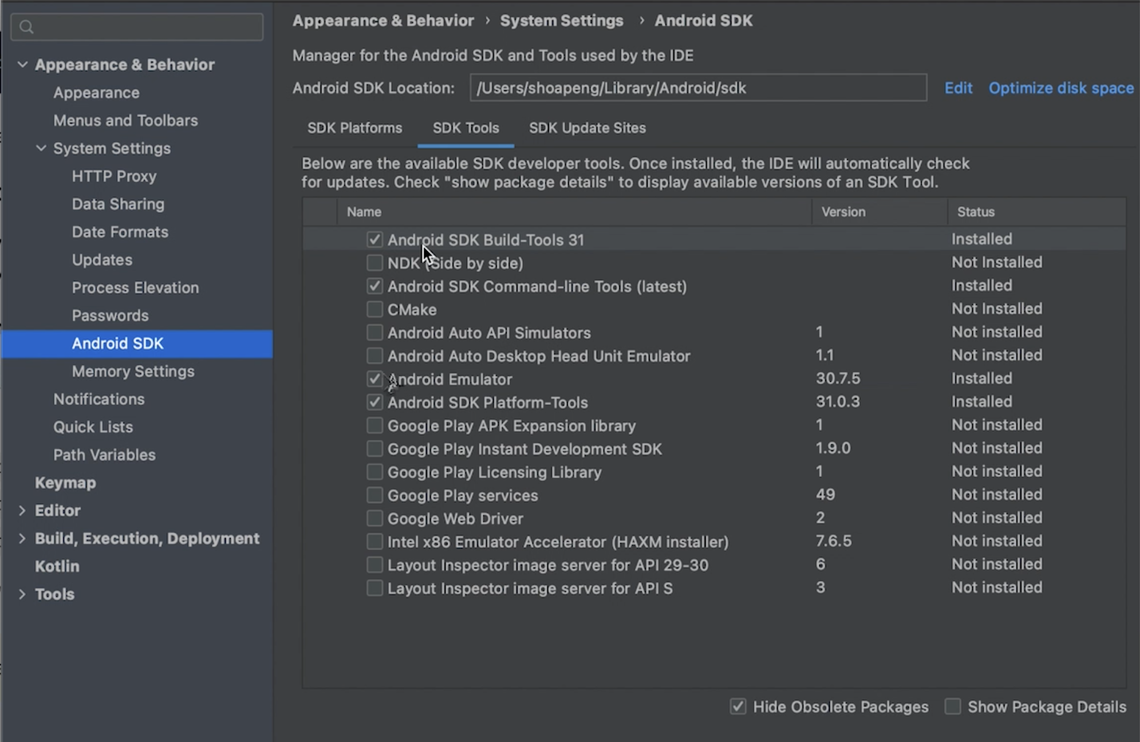Open Quick Lists settings
The width and height of the screenshot is (1140, 742).
93,427
